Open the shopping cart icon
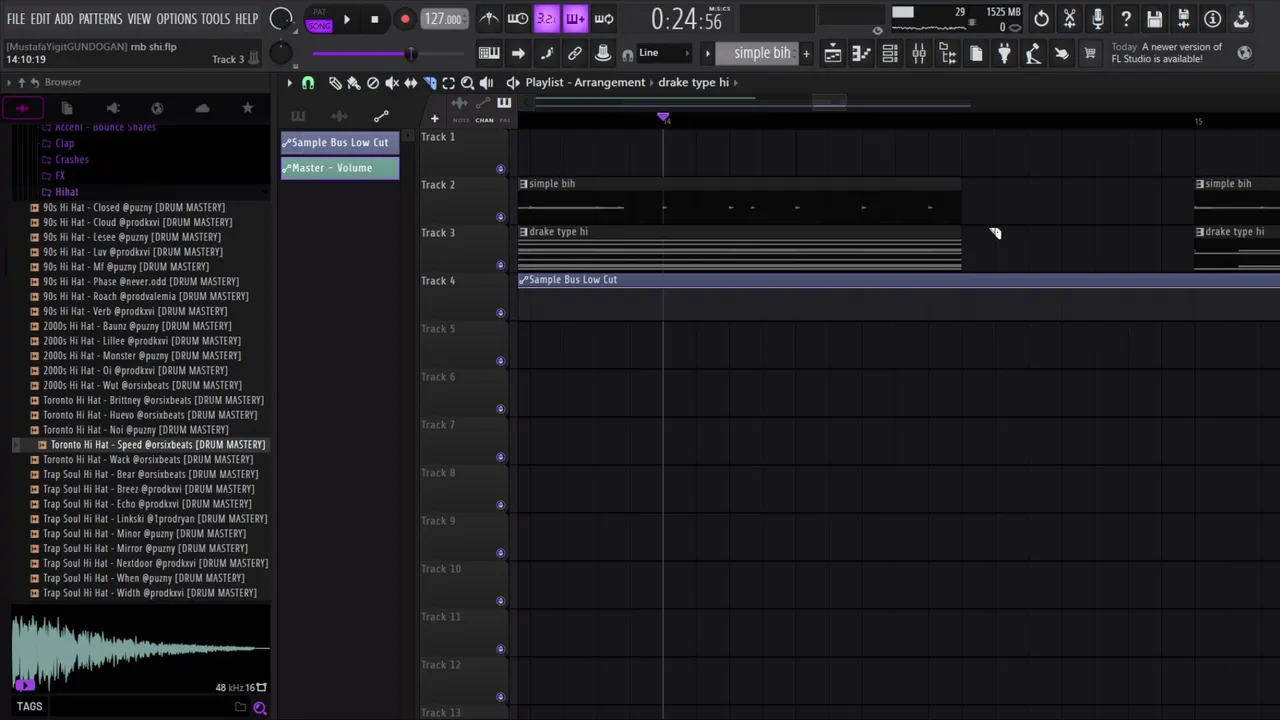The height and width of the screenshot is (720, 1280). click(x=1090, y=54)
